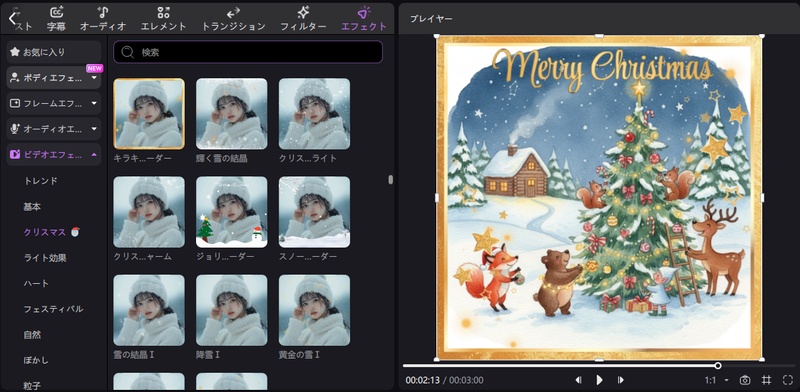The image size is (800, 392).
Task: Click the magnifier search icon
Action: [x=128, y=52]
